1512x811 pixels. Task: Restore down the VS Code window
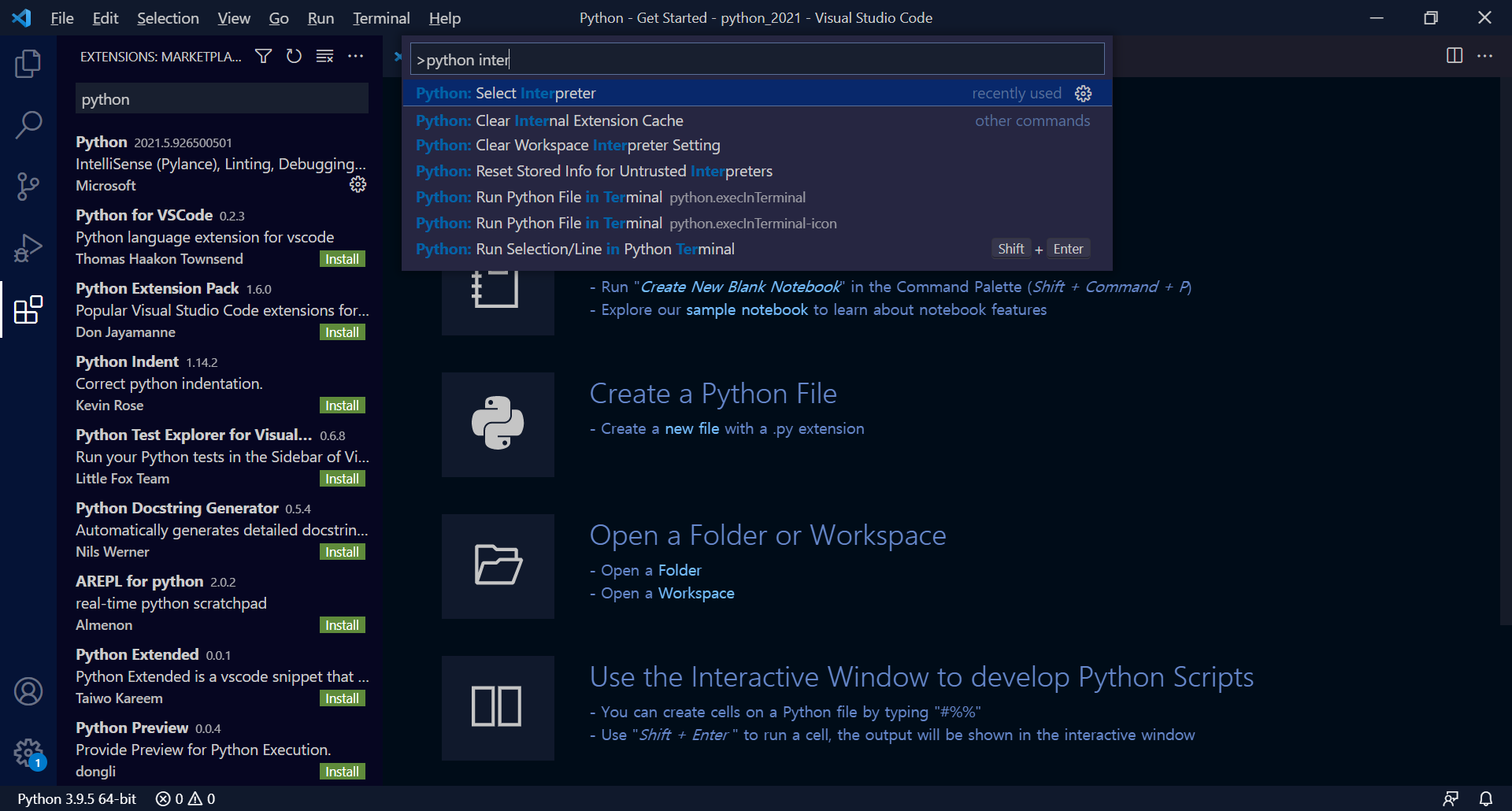click(1431, 17)
